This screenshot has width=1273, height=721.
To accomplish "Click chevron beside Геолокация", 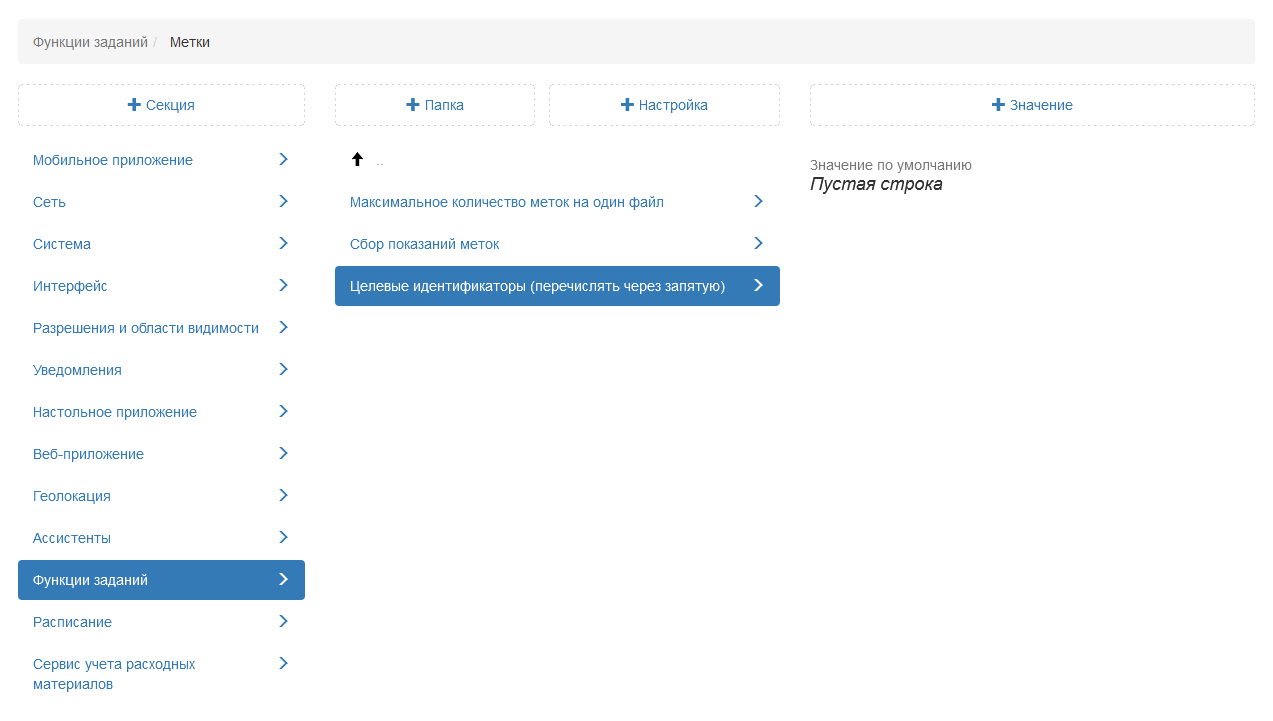I will 283,495.
